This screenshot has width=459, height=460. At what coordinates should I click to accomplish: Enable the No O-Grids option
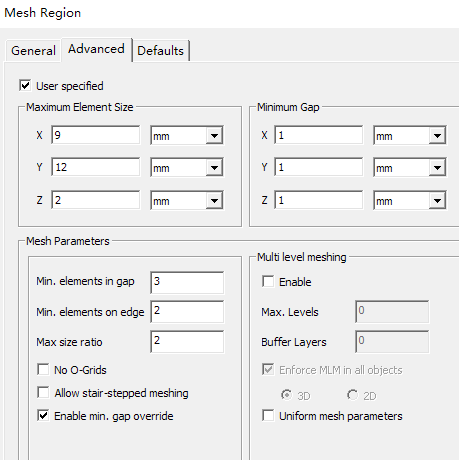click(43, 369)
